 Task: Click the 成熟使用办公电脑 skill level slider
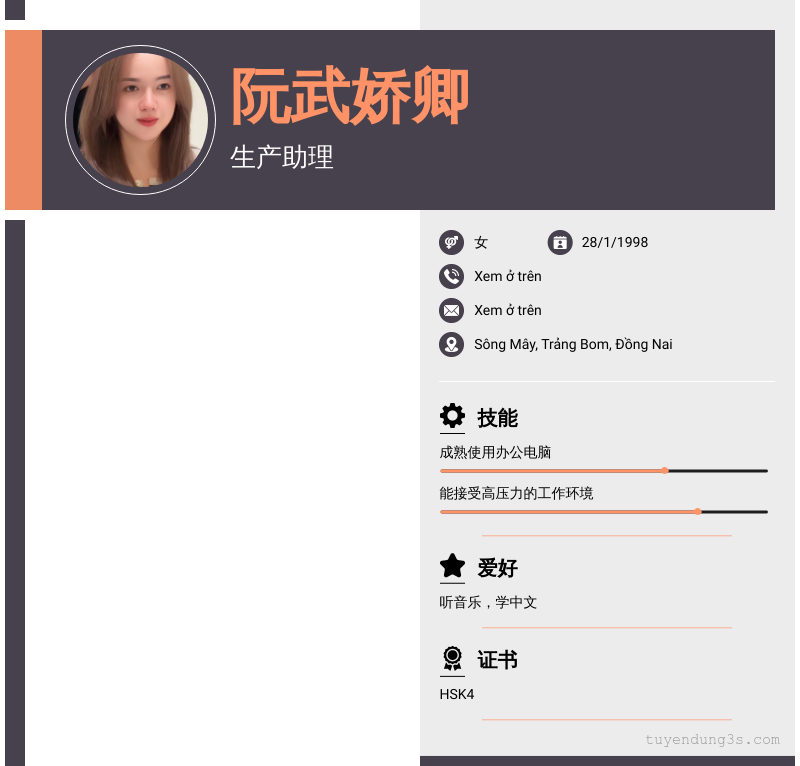(603, 470)
